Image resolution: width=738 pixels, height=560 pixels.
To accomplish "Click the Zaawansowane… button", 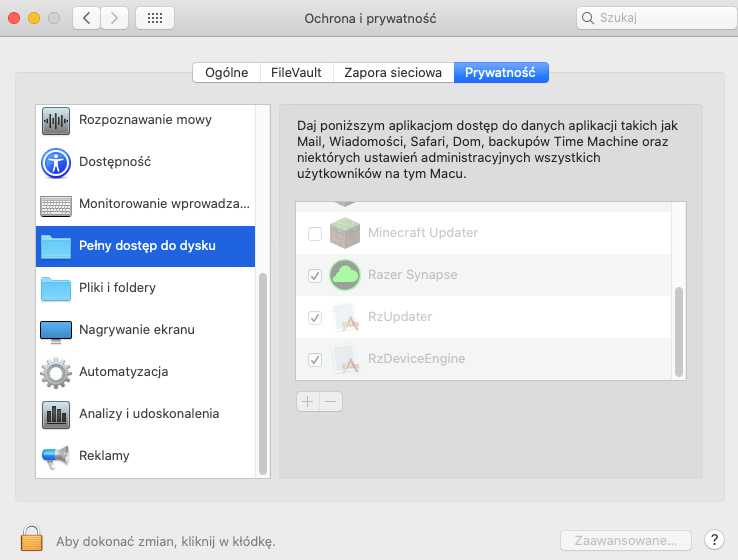I will coord(626,541).
